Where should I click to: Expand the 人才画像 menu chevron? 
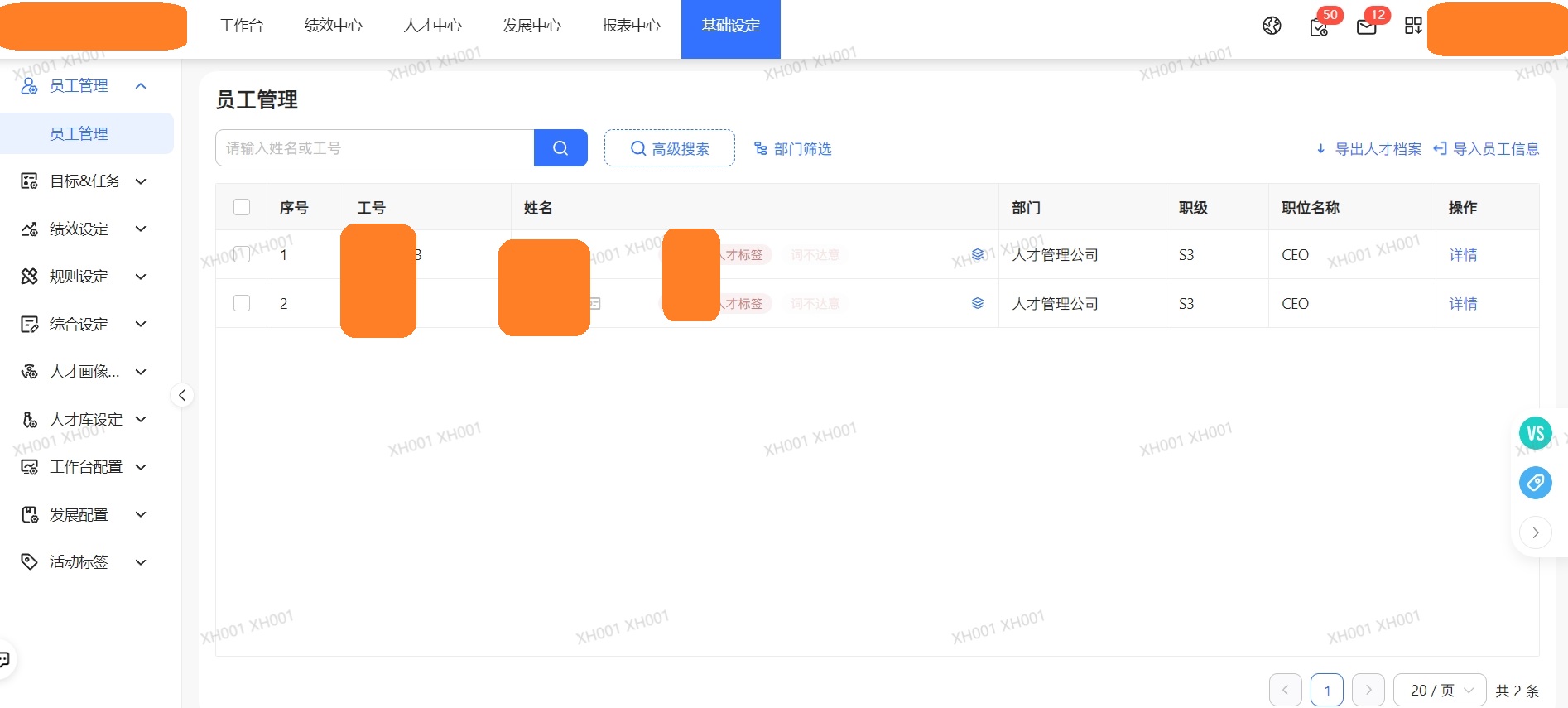click(x=141, y=372)
